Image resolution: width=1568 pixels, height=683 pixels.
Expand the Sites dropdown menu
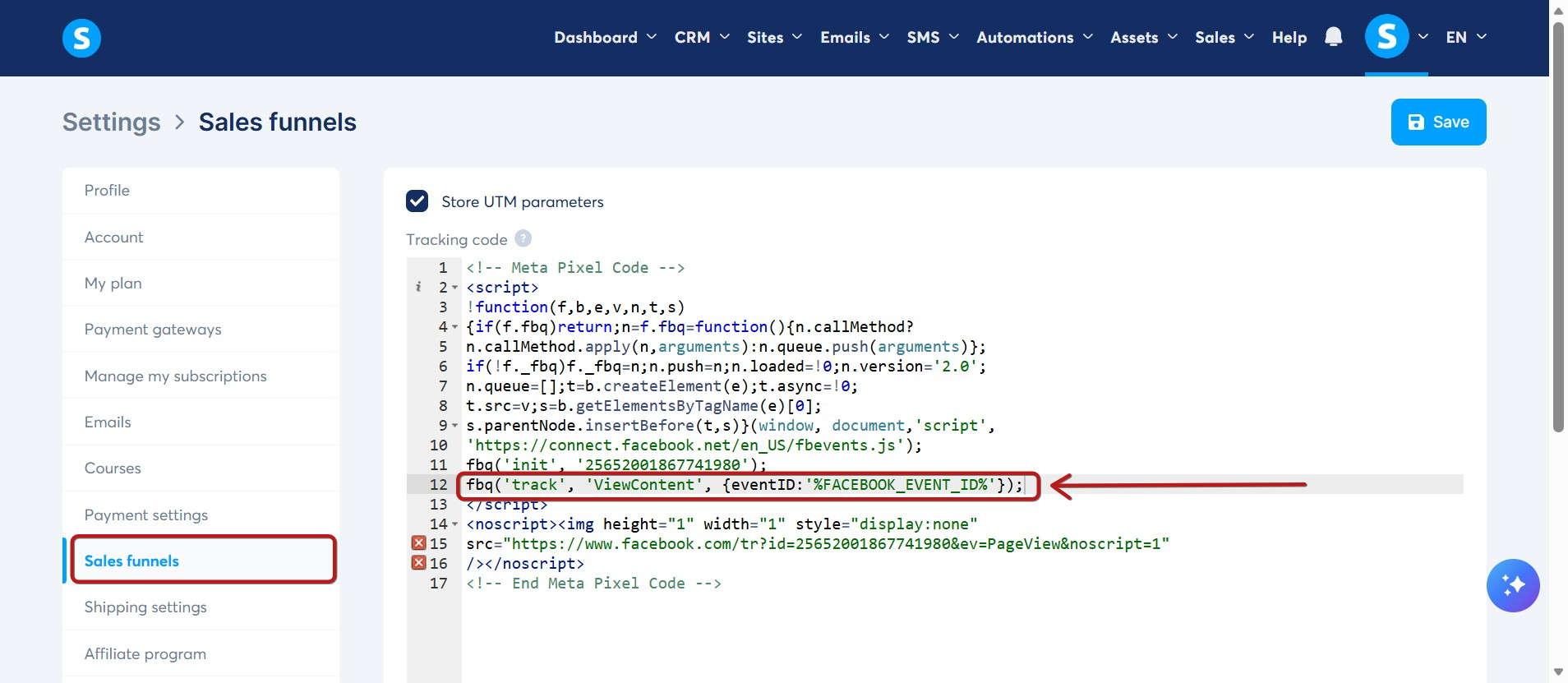pyautogui.click(x=774, y=37)
